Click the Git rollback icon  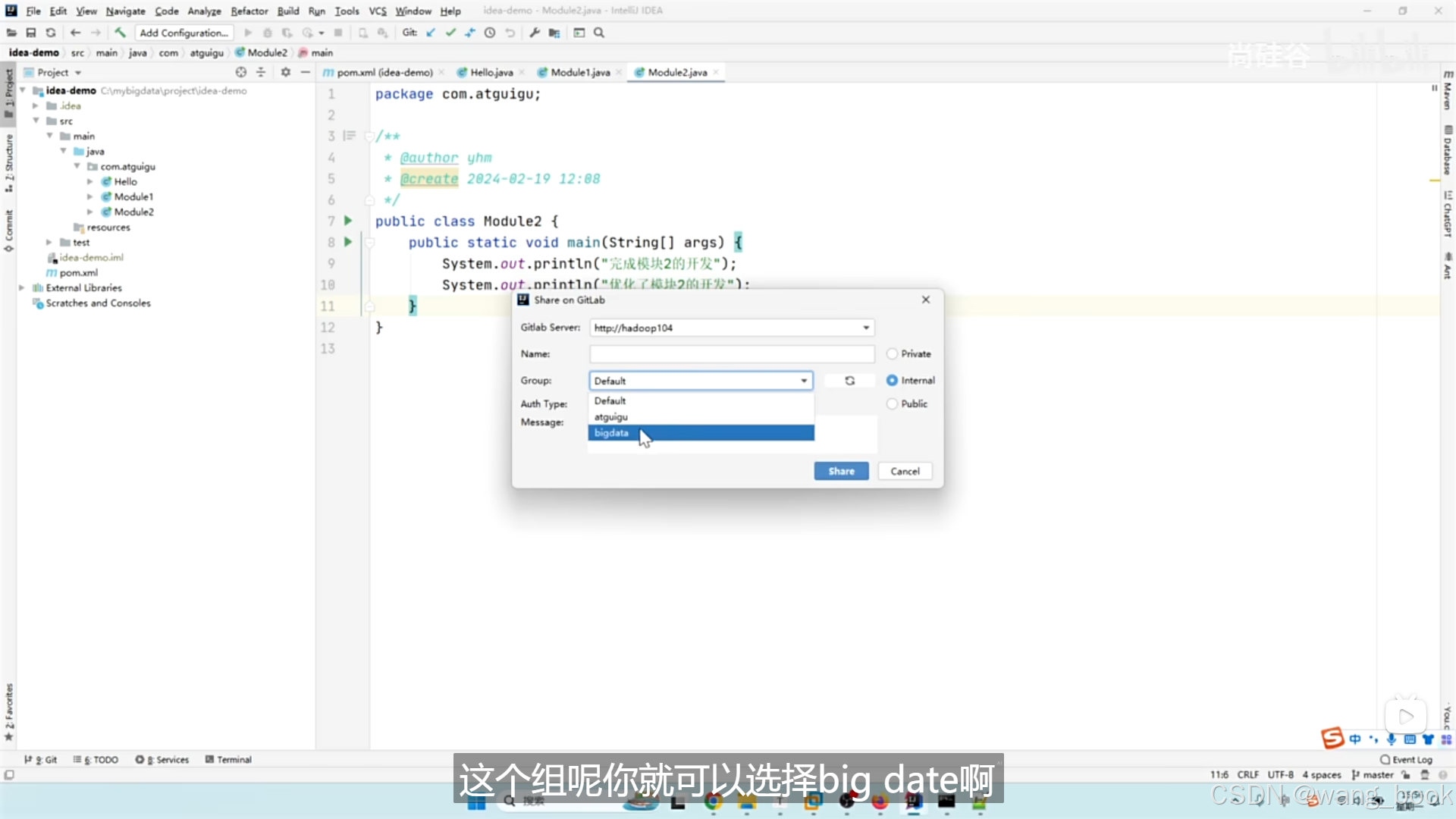click(510, 33)
